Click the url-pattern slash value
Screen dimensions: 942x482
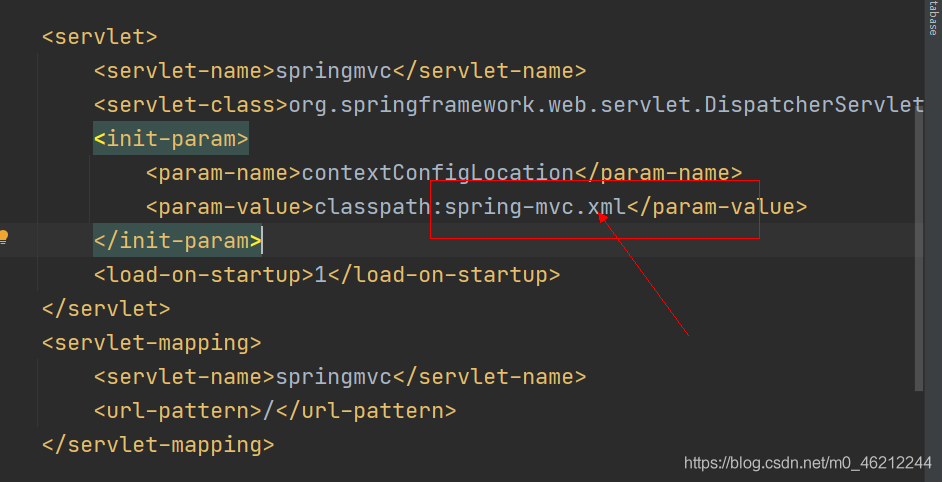(x=268, y=411)
